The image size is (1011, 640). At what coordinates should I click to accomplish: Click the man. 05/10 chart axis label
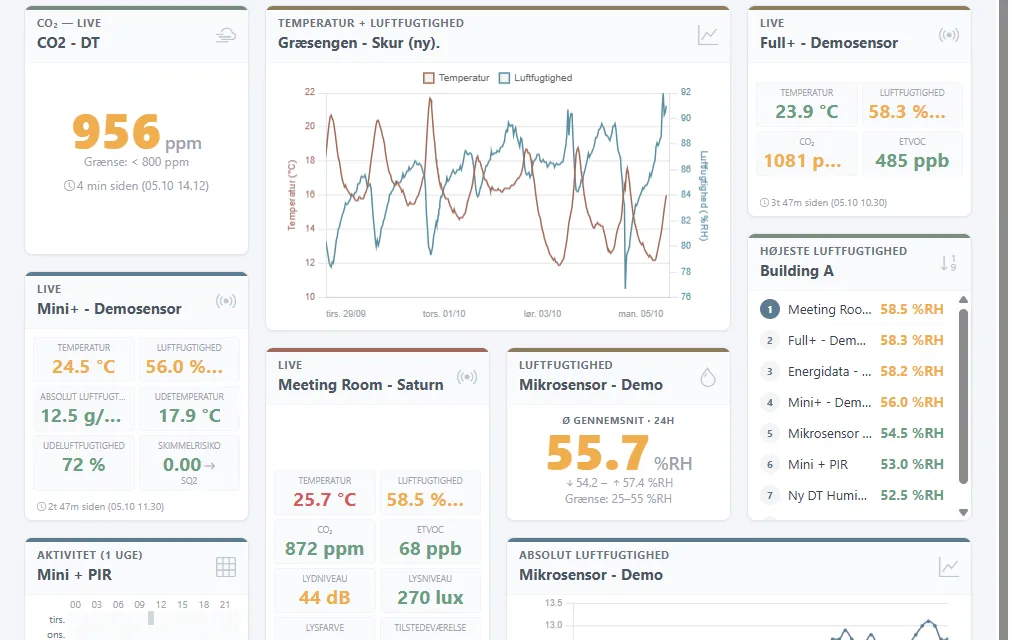click(640, 314)
